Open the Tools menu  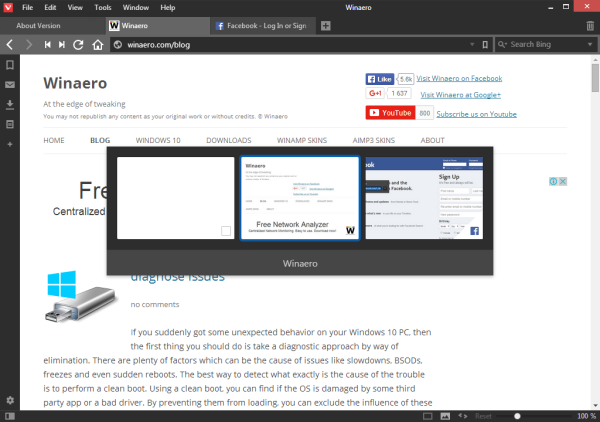pos(103,7)
